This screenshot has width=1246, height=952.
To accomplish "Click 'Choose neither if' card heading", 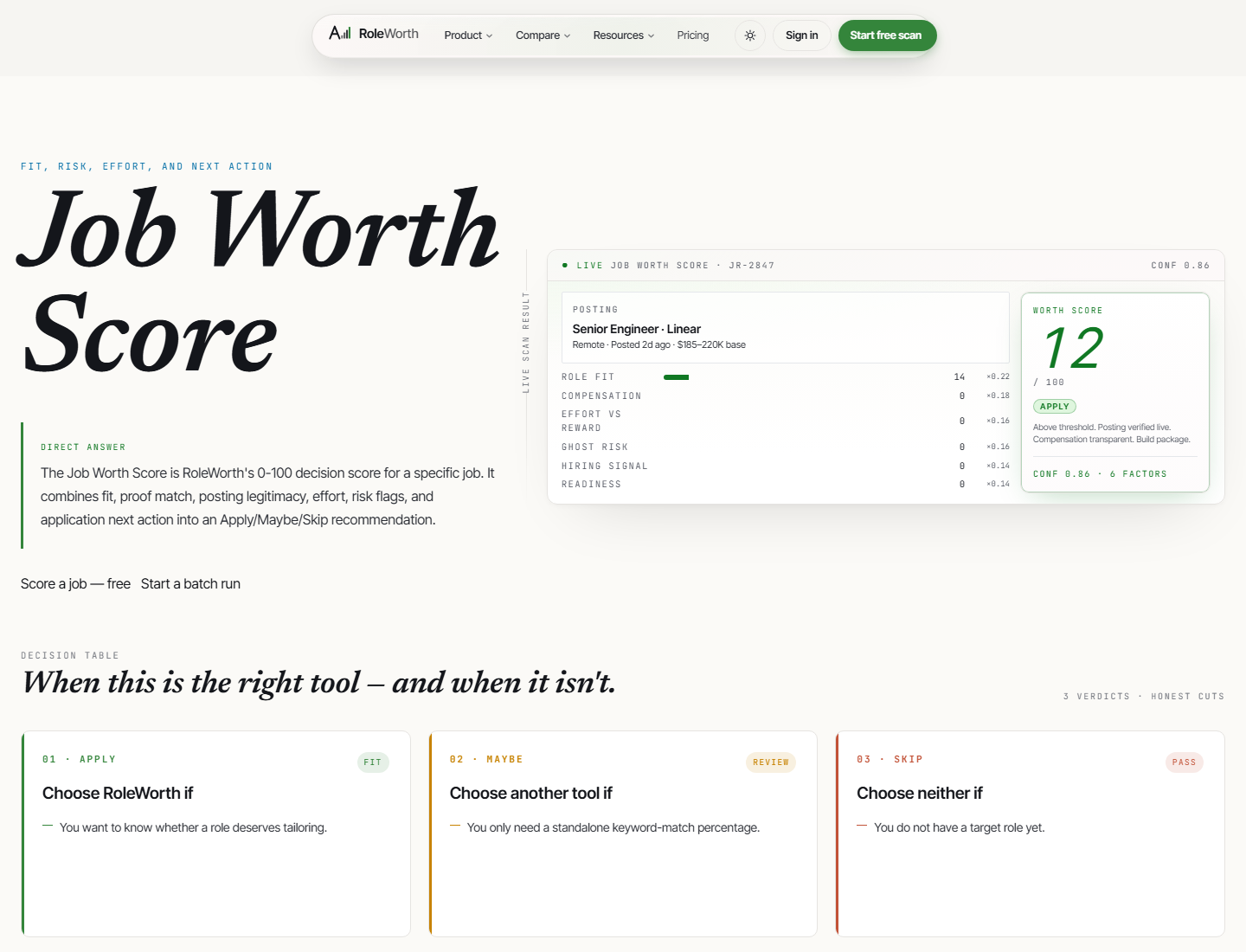I will 919,794.
